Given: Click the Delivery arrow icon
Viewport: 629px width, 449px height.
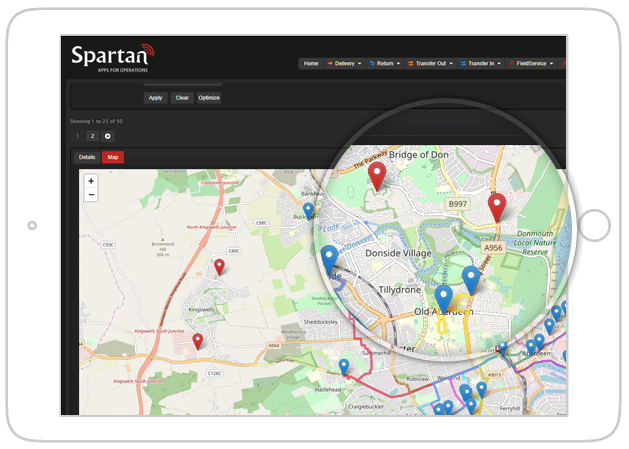Looking at the screenshot, I should pos(330,63).
